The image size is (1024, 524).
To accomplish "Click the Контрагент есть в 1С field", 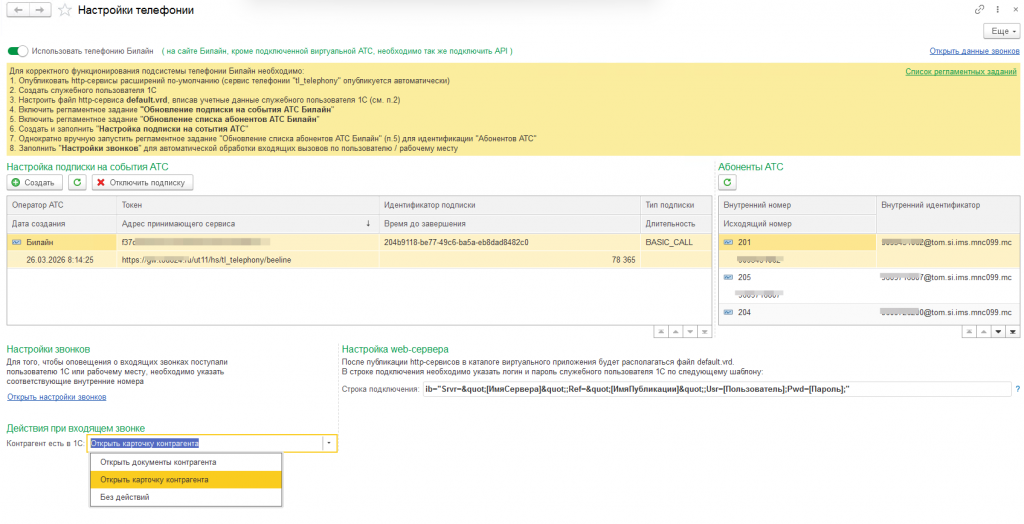I will click(x=205, y=443).
